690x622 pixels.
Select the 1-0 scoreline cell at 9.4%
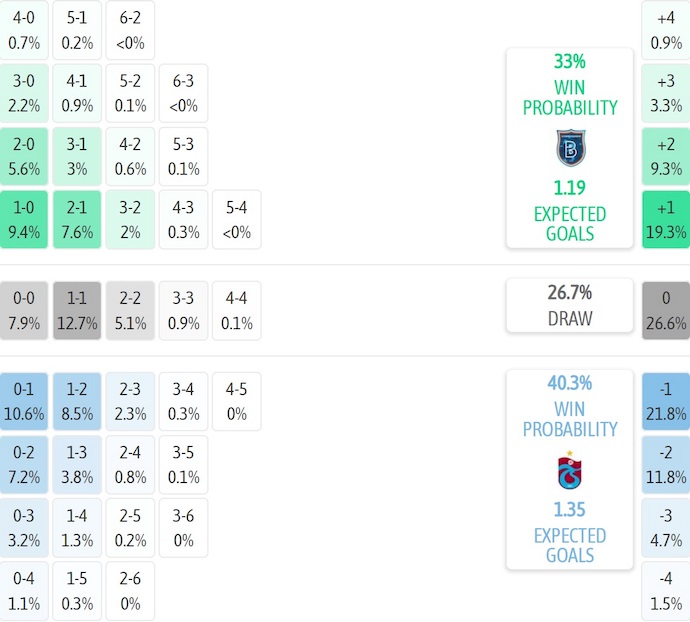click(x=24, y=220)
